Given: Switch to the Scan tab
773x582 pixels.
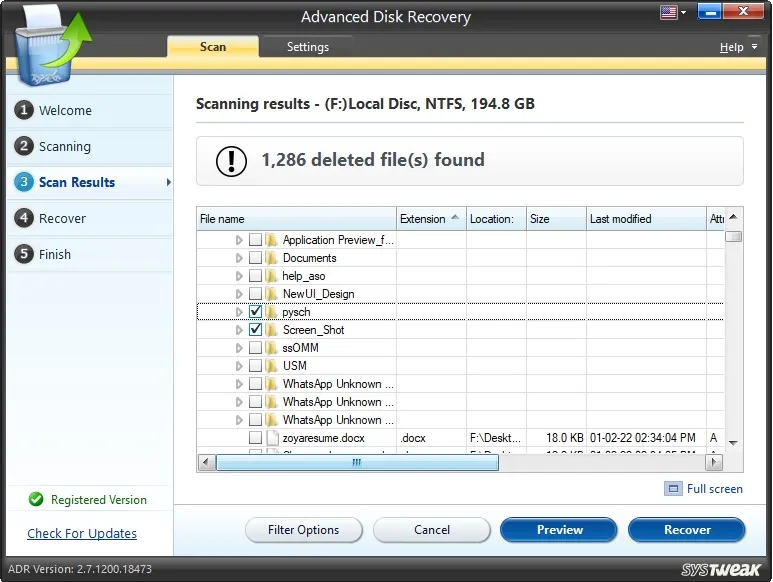Looking at the screenshot, I should coord(212,47).
